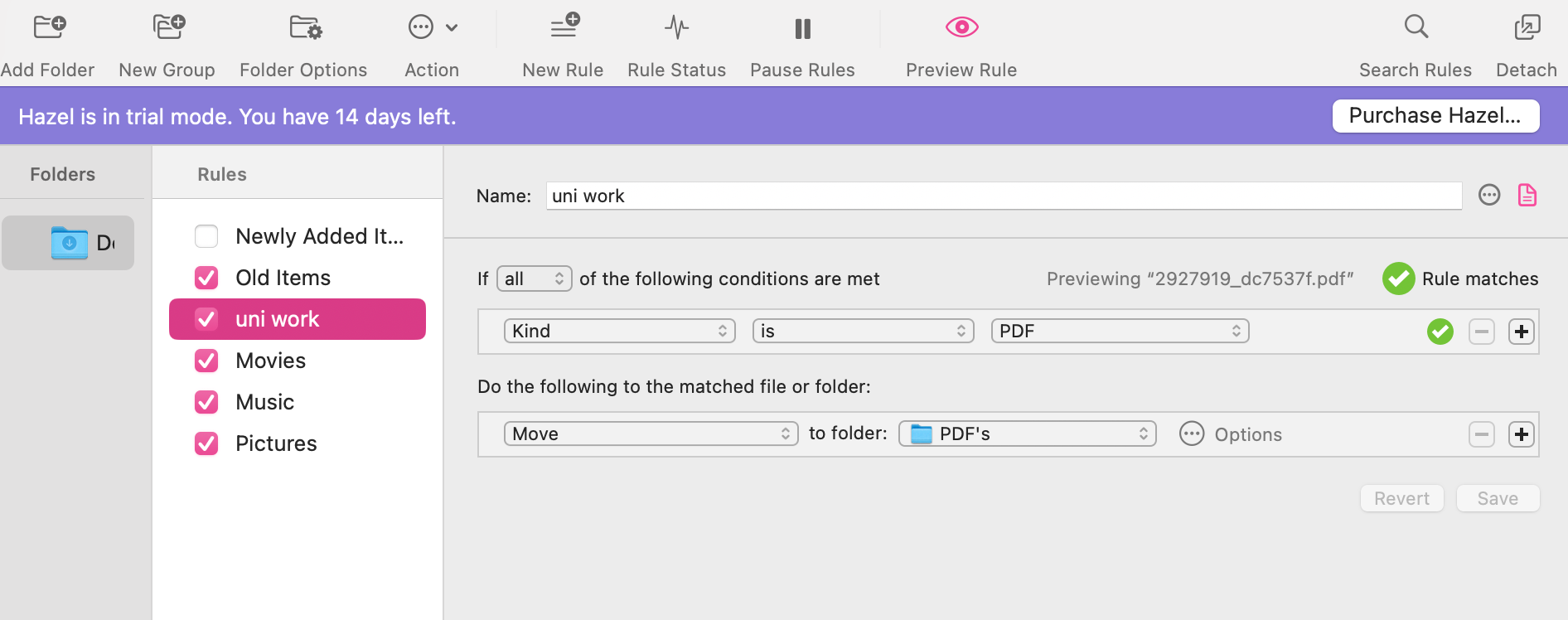Expand the PDF kind value dropdown

coord(1120,332)
